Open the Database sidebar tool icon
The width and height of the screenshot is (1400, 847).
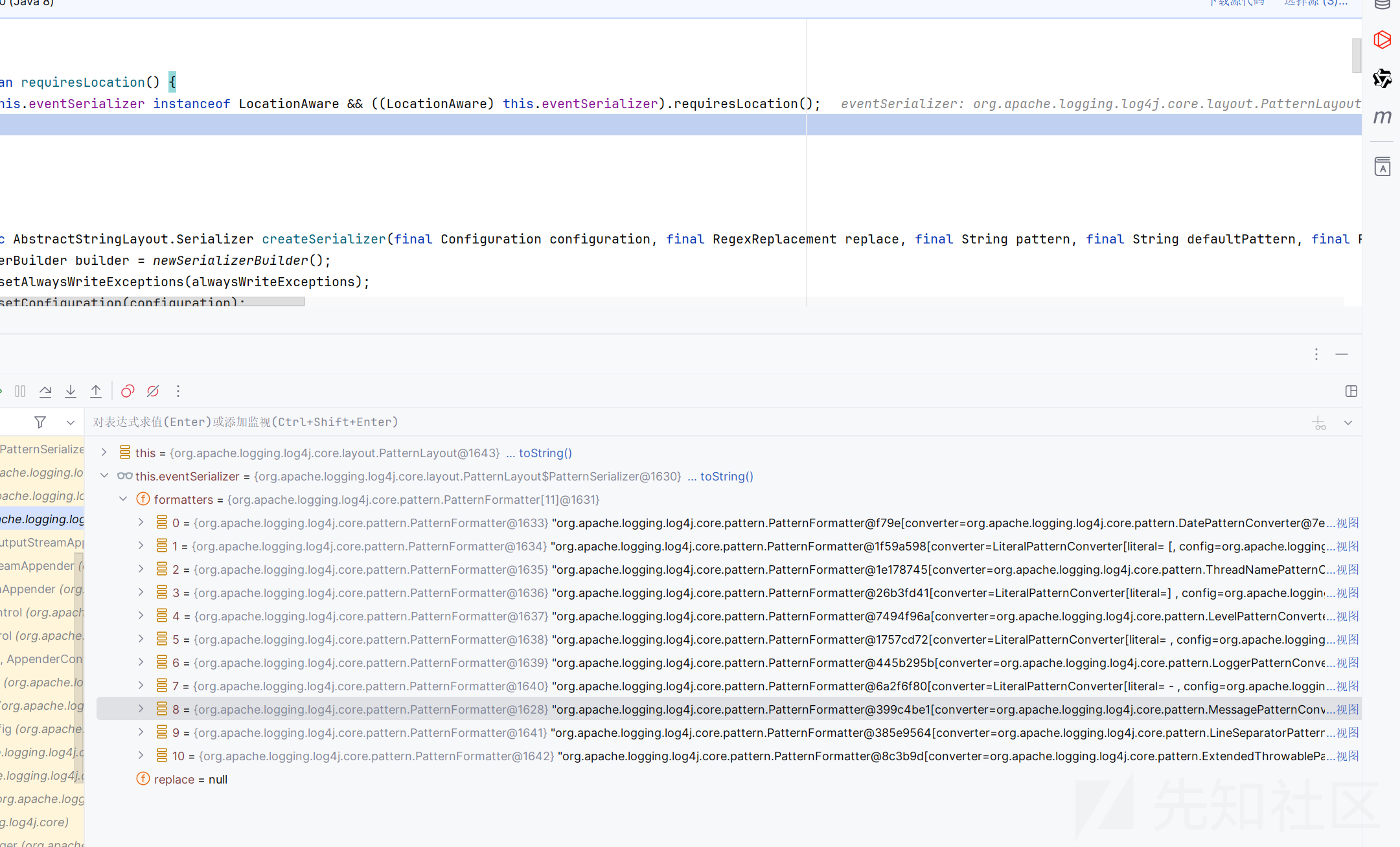tap(1382, 5)
